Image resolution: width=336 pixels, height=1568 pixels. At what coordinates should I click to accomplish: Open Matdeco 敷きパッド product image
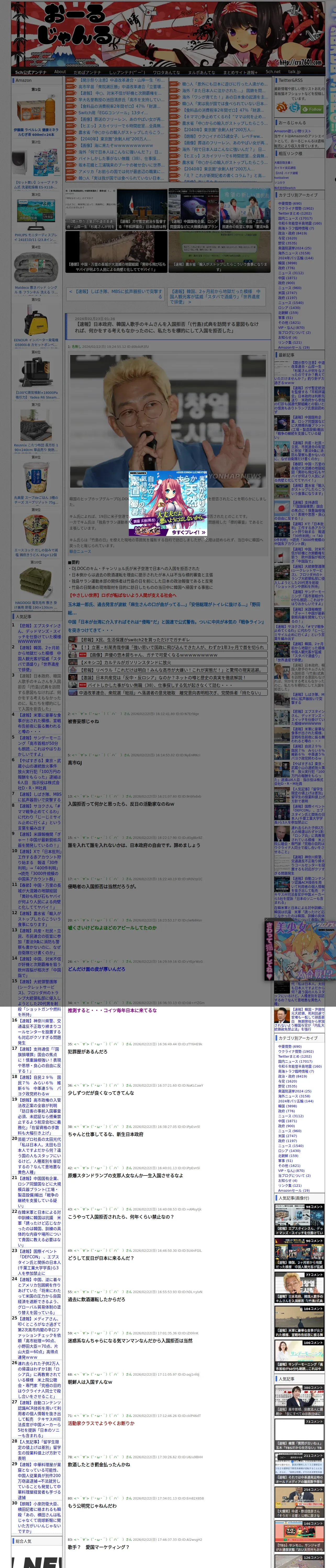click(x=36, y=267)
